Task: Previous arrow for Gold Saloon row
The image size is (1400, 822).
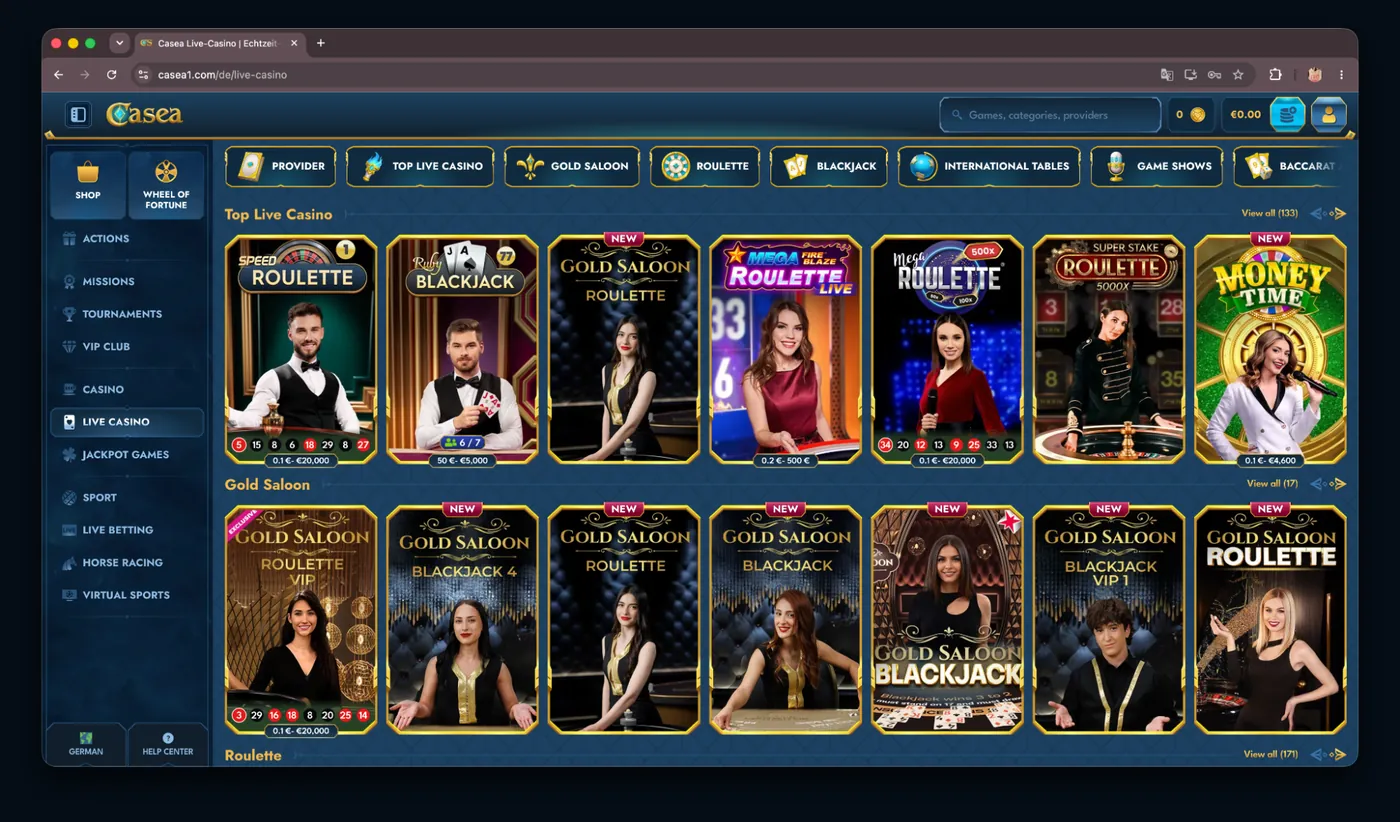Action: (x=1317, y=484)
